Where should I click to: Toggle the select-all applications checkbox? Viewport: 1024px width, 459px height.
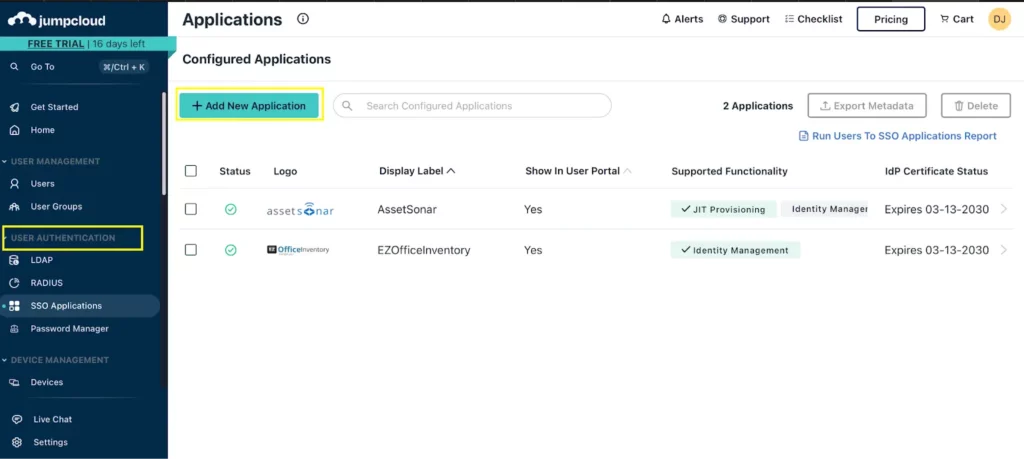(x=191, y=171)
